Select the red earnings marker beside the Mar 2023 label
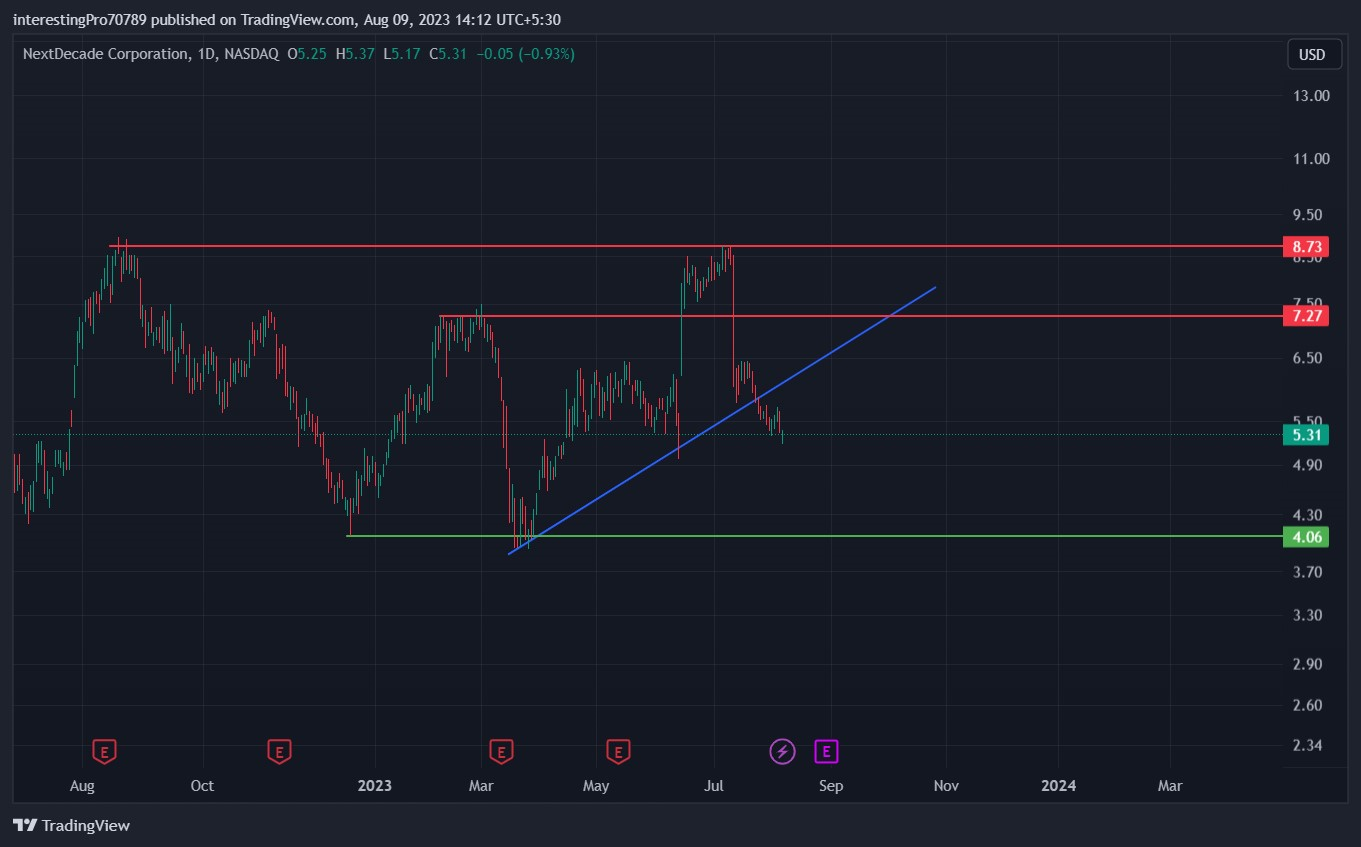 click(x=501, y=750)
